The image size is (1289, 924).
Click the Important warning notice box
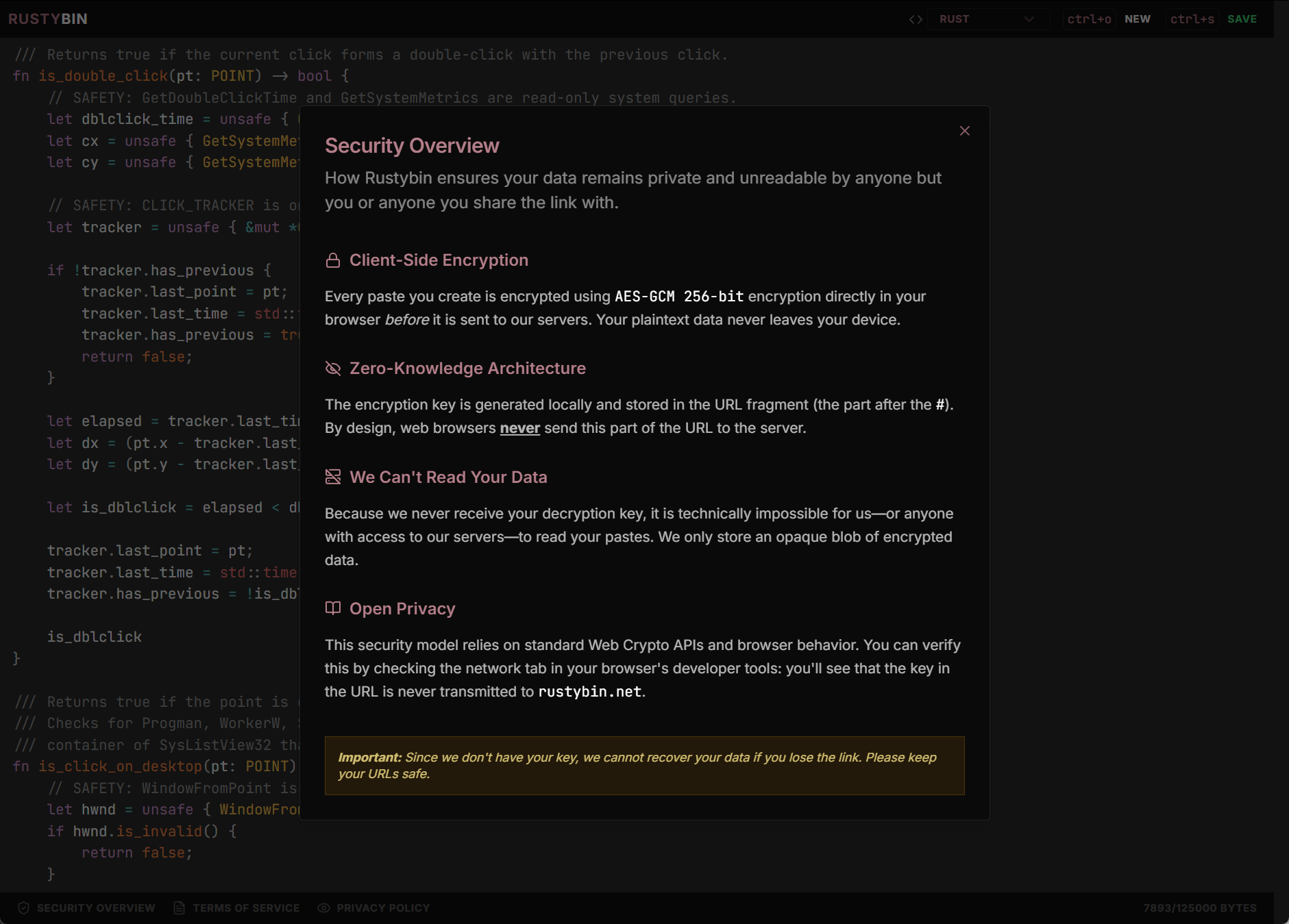(x=645, y=766)
